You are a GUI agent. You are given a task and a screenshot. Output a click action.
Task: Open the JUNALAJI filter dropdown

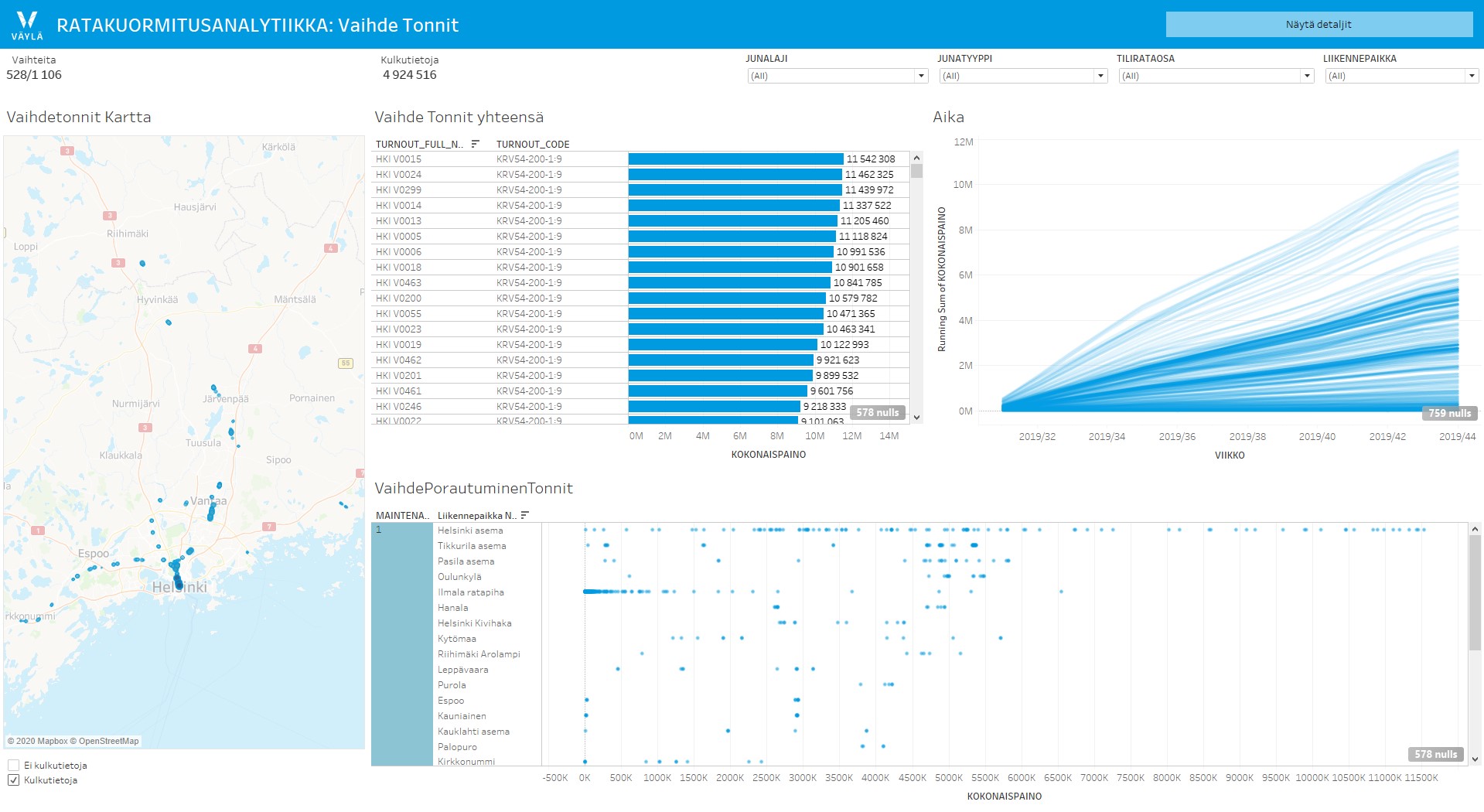pos(920,76)
